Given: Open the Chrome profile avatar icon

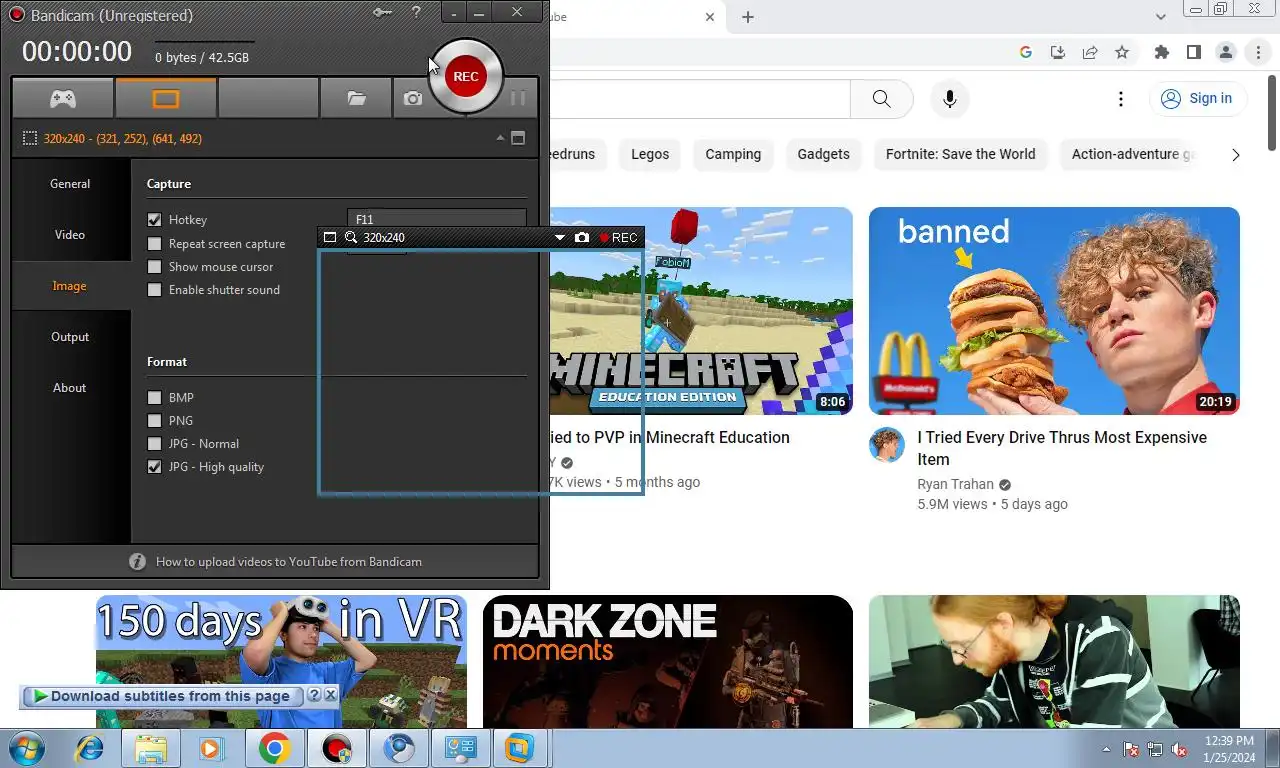Looking at the screenshot, I should [1226, 52].
